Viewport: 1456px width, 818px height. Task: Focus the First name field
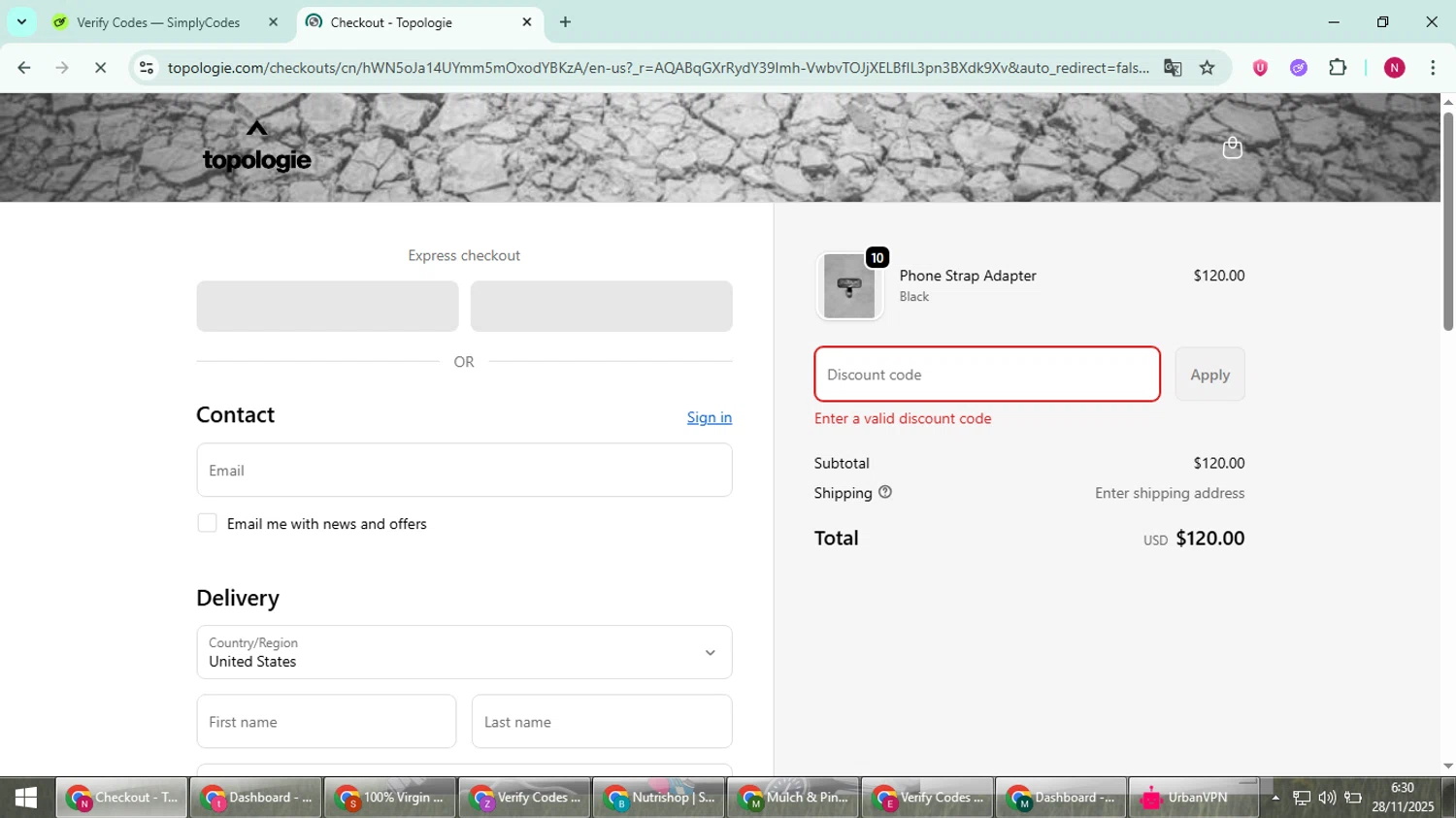point(326,721)
